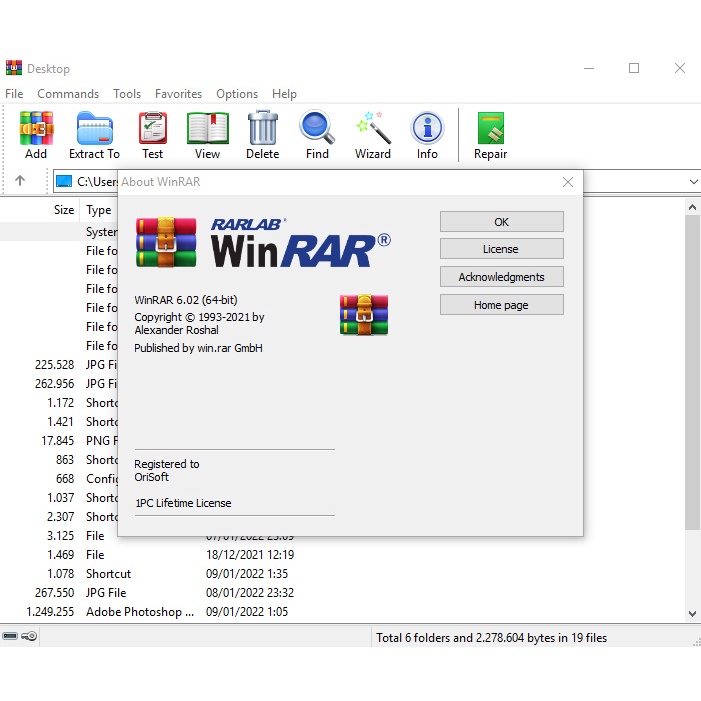The image size is (701, 701).
Task: Expand the address path dropdown
Action: (692, 182)
